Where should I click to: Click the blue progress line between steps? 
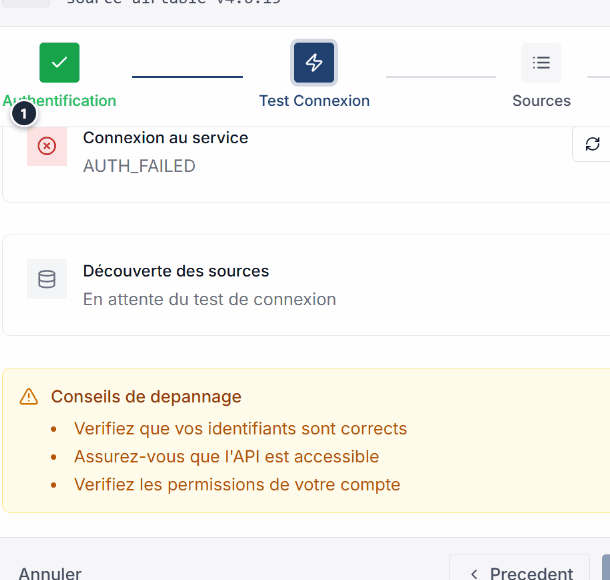(x=187, y=76)
